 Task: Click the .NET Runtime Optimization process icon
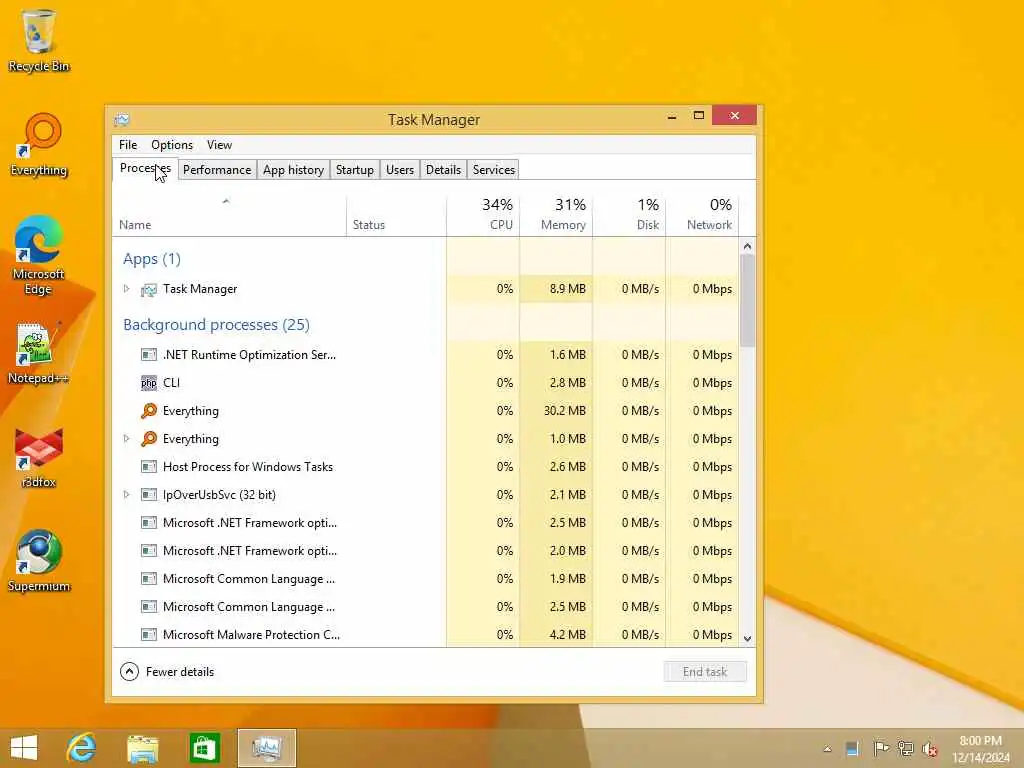149,355
